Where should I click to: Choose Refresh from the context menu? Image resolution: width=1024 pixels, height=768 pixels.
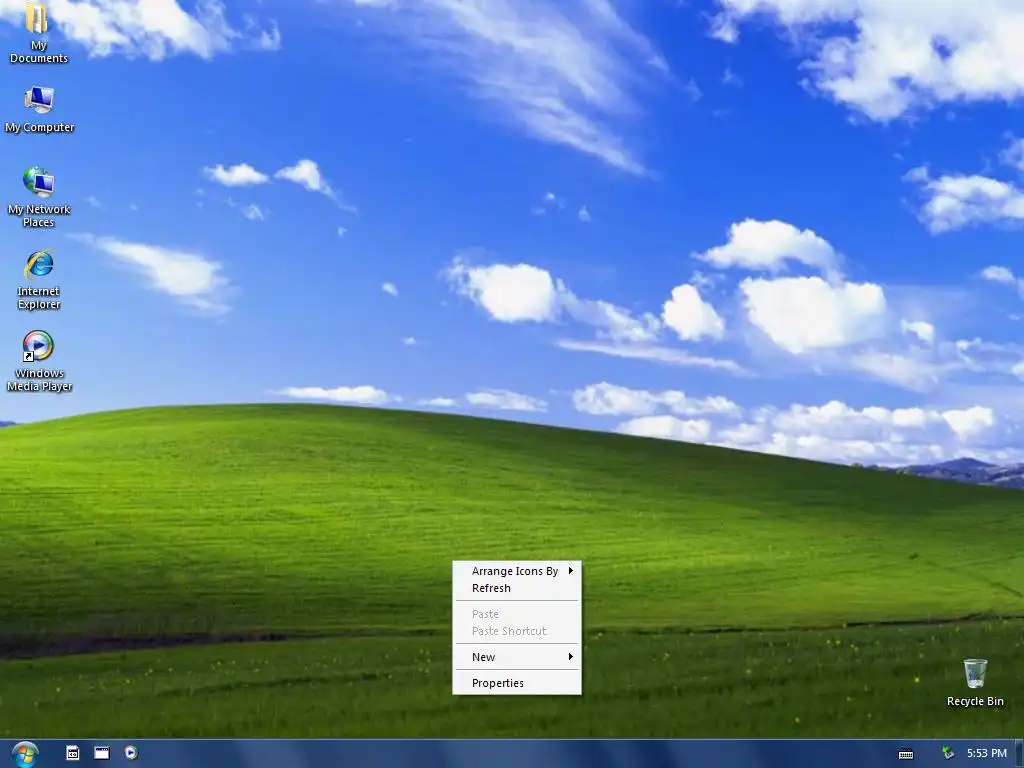[517, 588]
